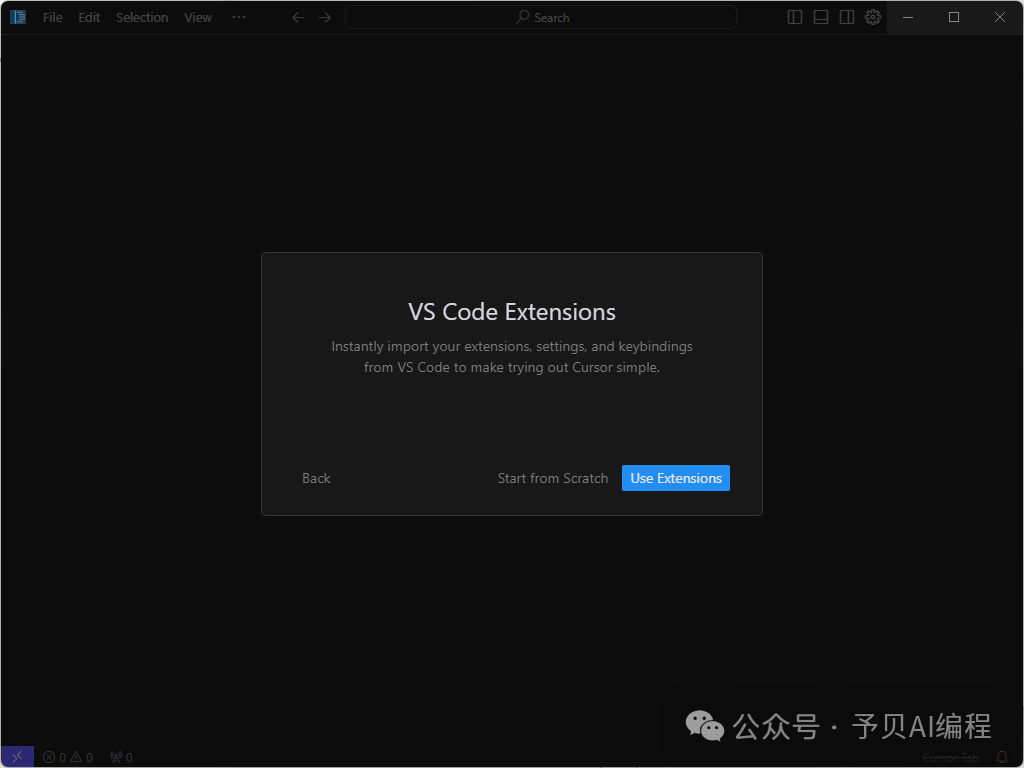Open the remote window indicator
Viewport: 1024px width, 768px height.
pos(18,756)
